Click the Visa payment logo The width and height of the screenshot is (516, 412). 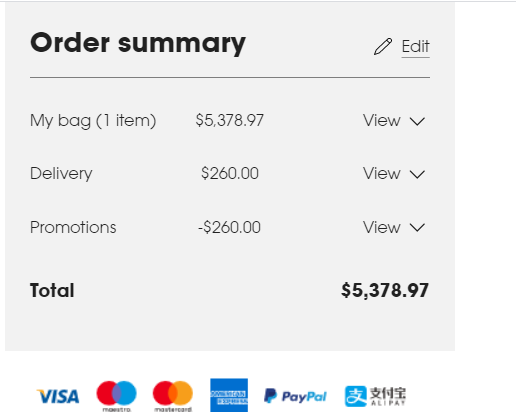(58, 396)
